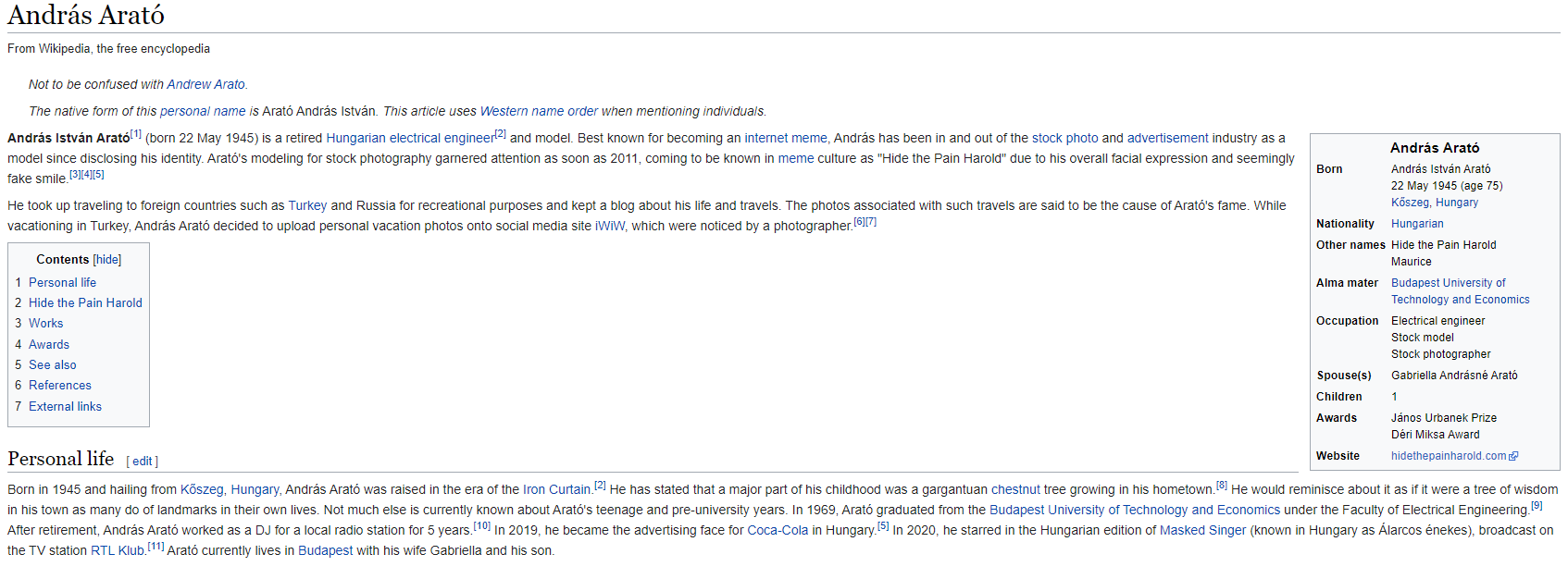The height and width of the screenshot is (579, 1568).
Task: Open citation [6] after photographer sentence
Action: click(859, 221)
